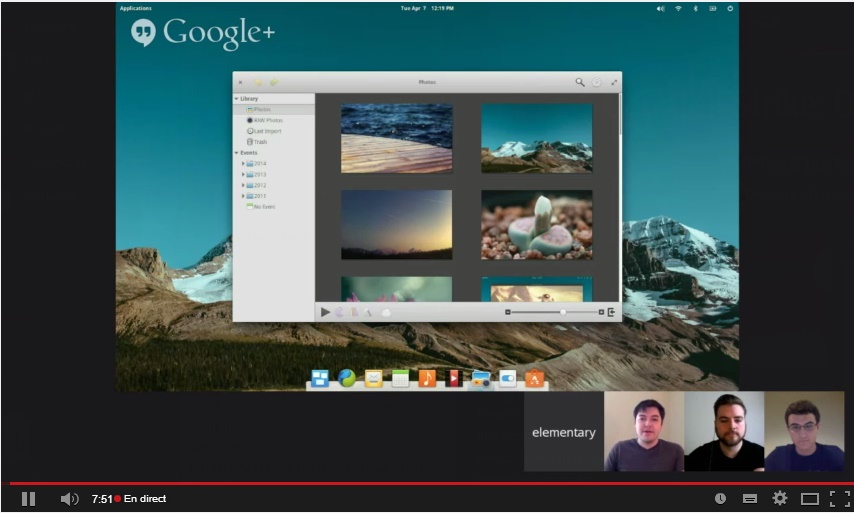This screenshot has width=854, height=513.
Task: Select the glasses-wearing right presenter's feed
Action: tap(804, 431)
